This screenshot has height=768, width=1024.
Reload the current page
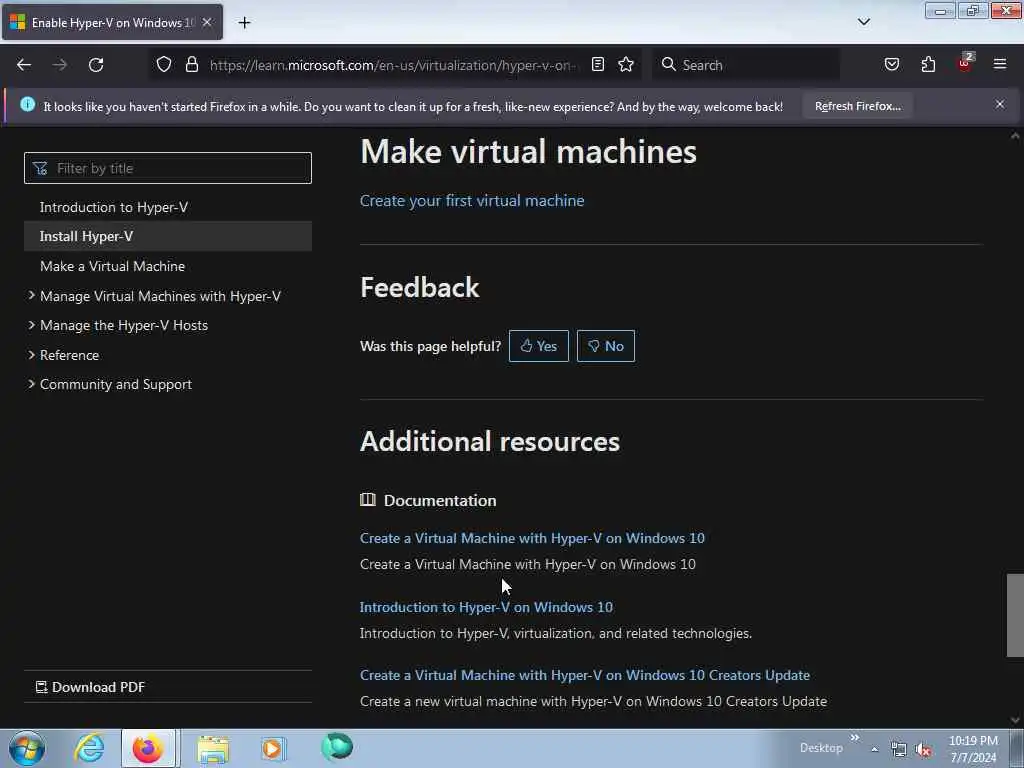pos(96,65)
